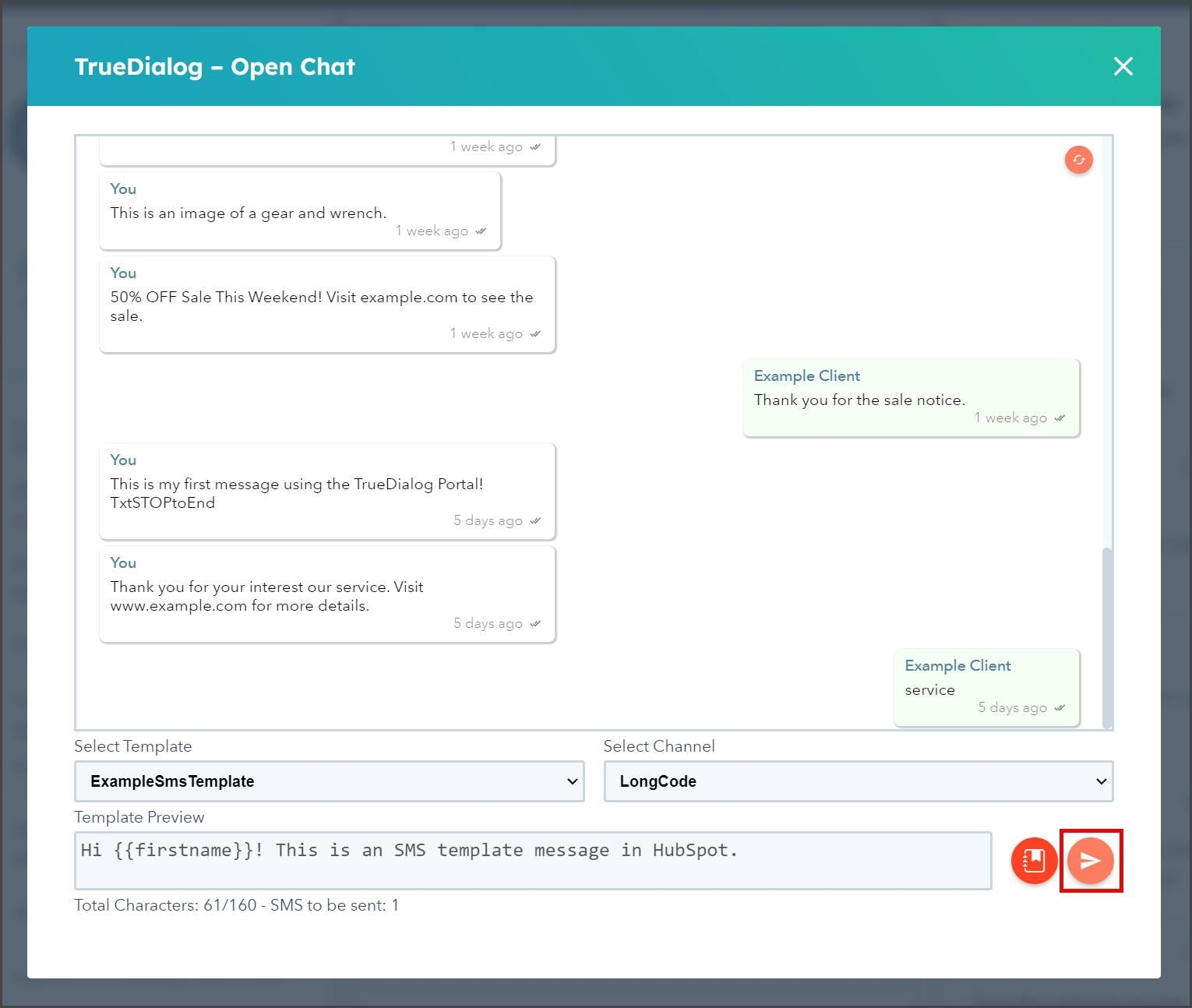Click the chat history vertical scrollbar thumb
1192x1008 pixels.
1107,637
